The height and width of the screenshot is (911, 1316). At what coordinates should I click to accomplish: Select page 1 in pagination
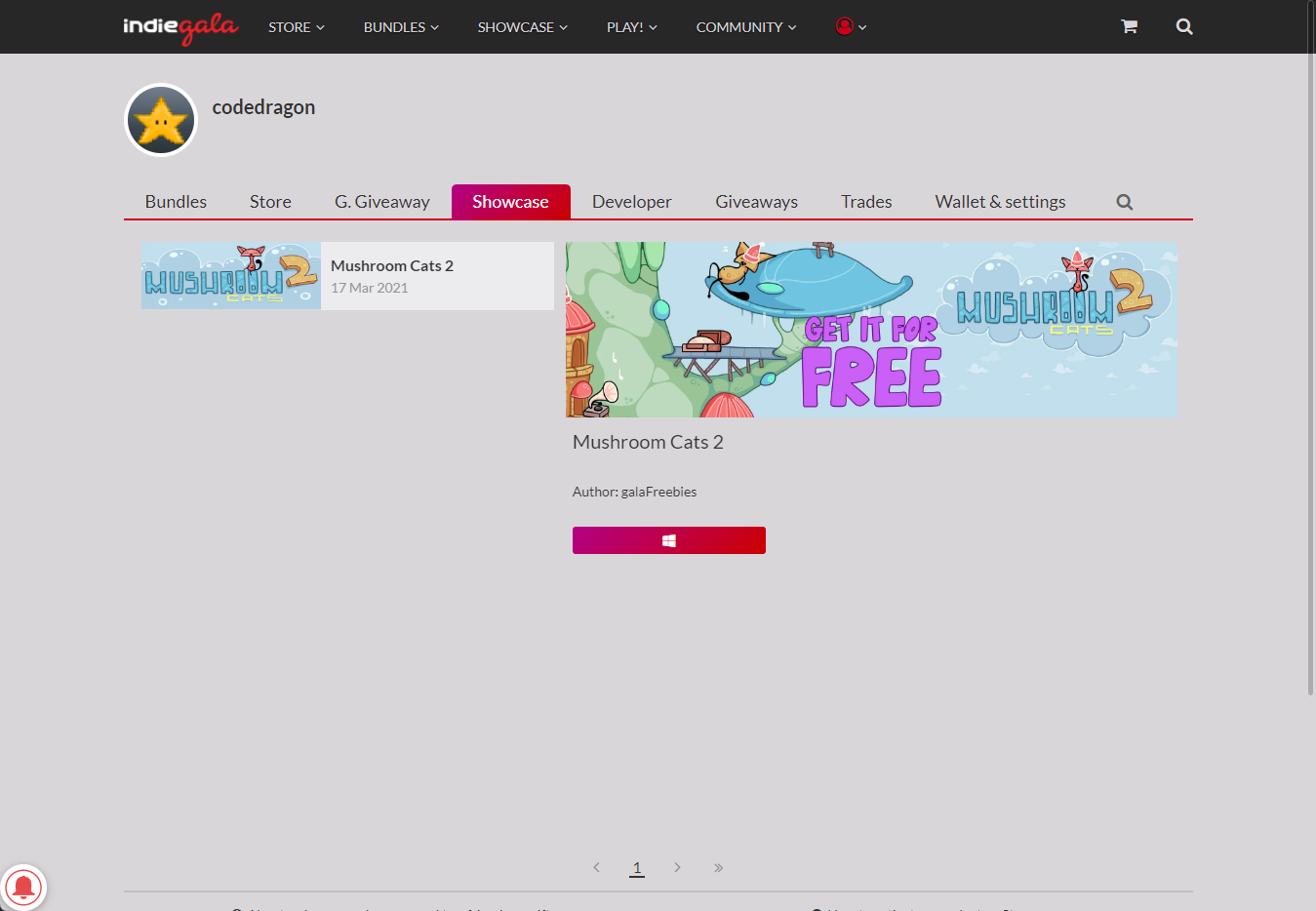tap(637, 867)
